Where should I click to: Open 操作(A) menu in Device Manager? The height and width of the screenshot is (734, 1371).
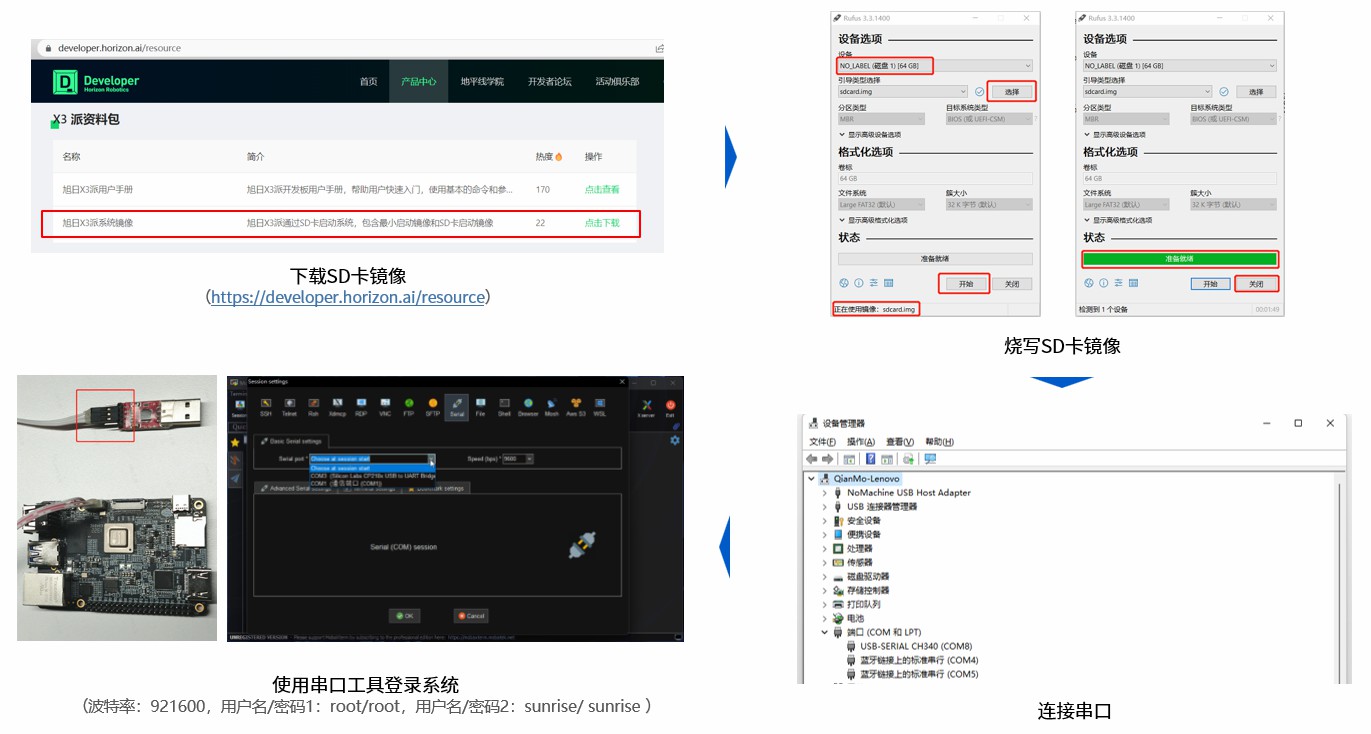(860, 442)
